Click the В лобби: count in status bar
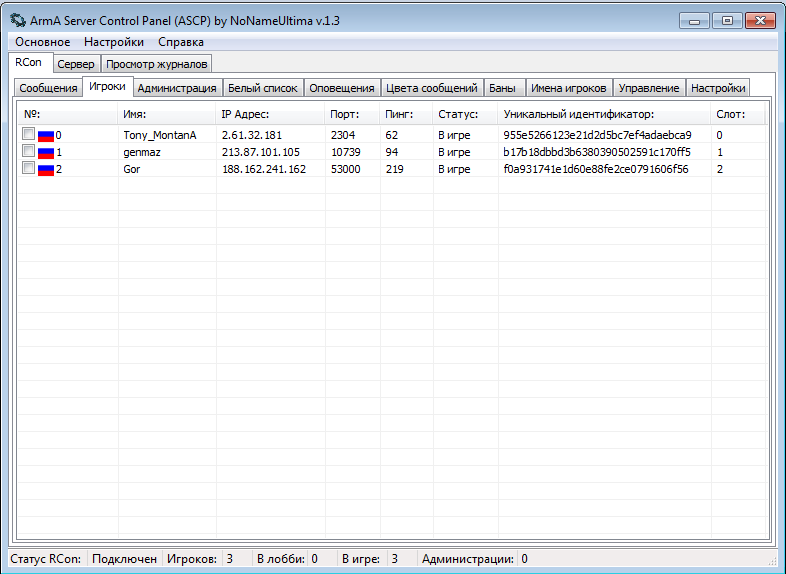This screenshot has width=786, height=574. [x=314, y=559]
